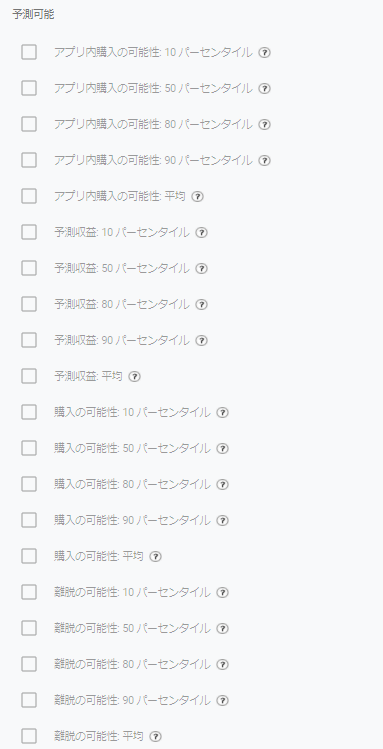The height and width of the screenshot is (749, 383).
Task: Tick the 離脱の可能性: 50 パーセンタイル checkbox
Action: tap(29, 628)
